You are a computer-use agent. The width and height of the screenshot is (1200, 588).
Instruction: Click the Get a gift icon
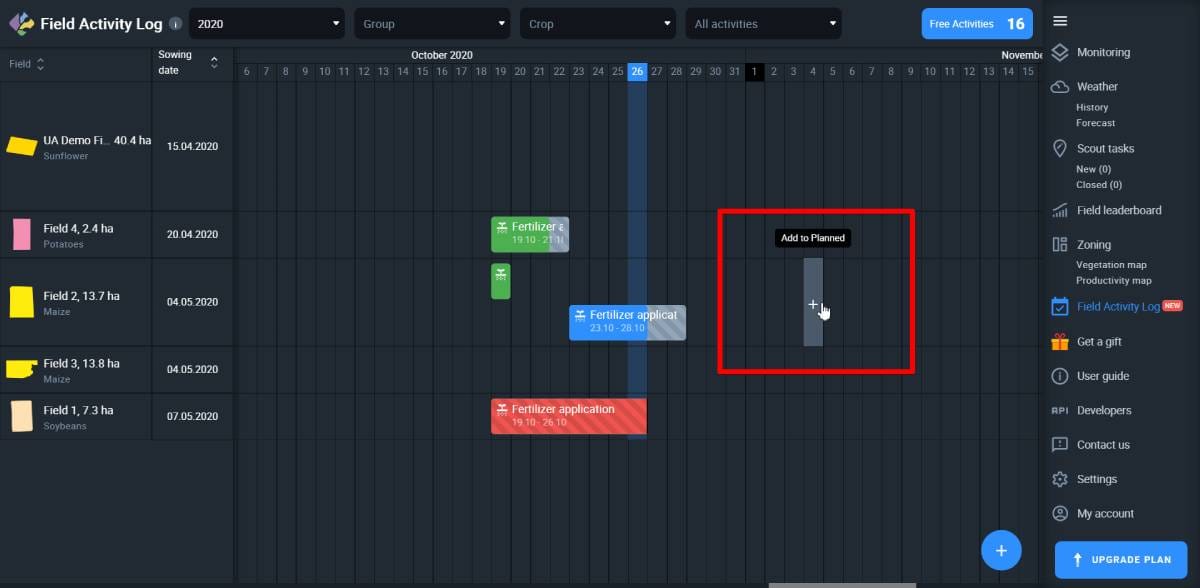click(1060, 342)
